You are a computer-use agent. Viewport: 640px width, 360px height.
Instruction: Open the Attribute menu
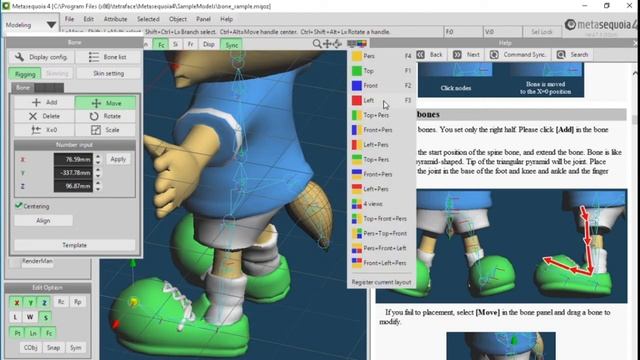click(x=115, y=19)
